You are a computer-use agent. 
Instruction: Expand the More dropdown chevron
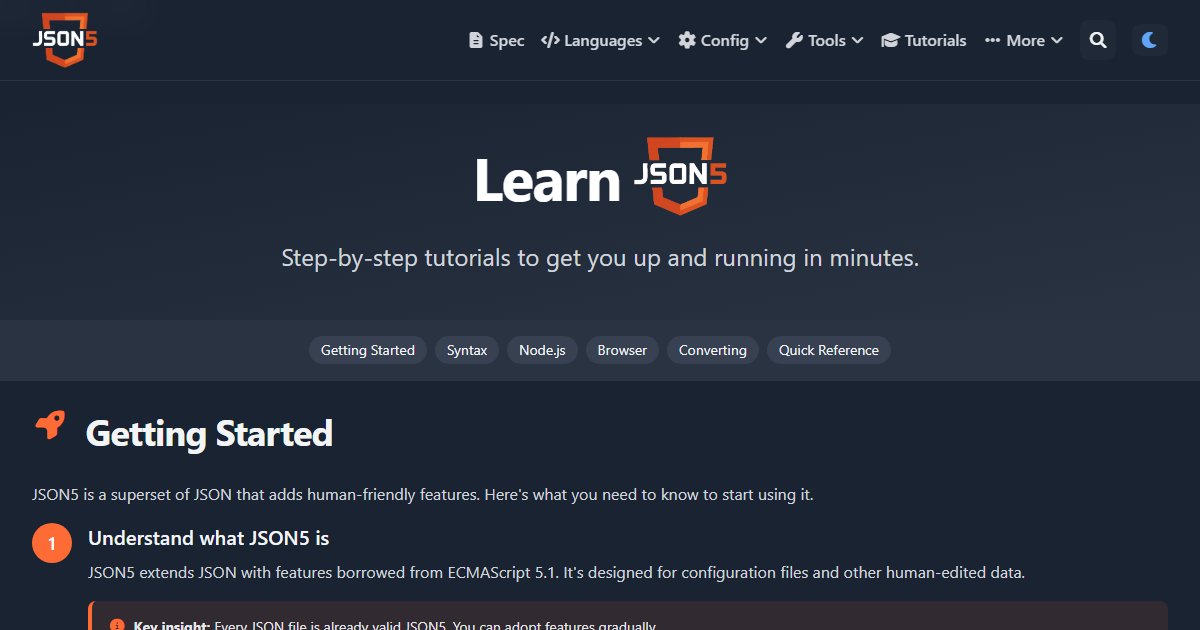(x=1057, y=41)
